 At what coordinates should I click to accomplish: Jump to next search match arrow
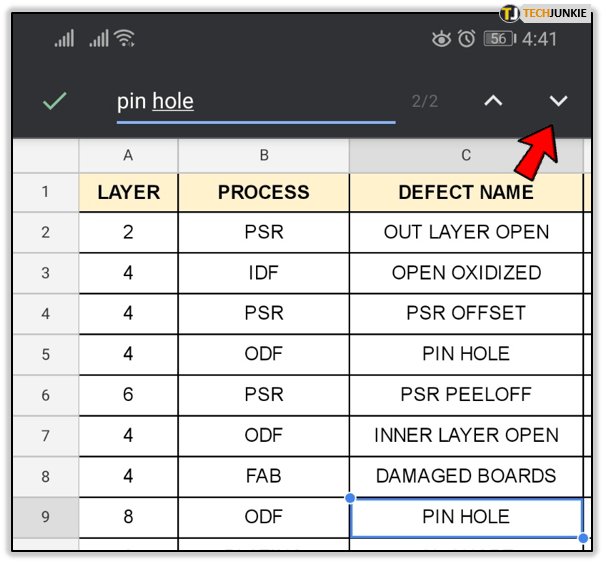pyautogui.click(x=558, y=101)
